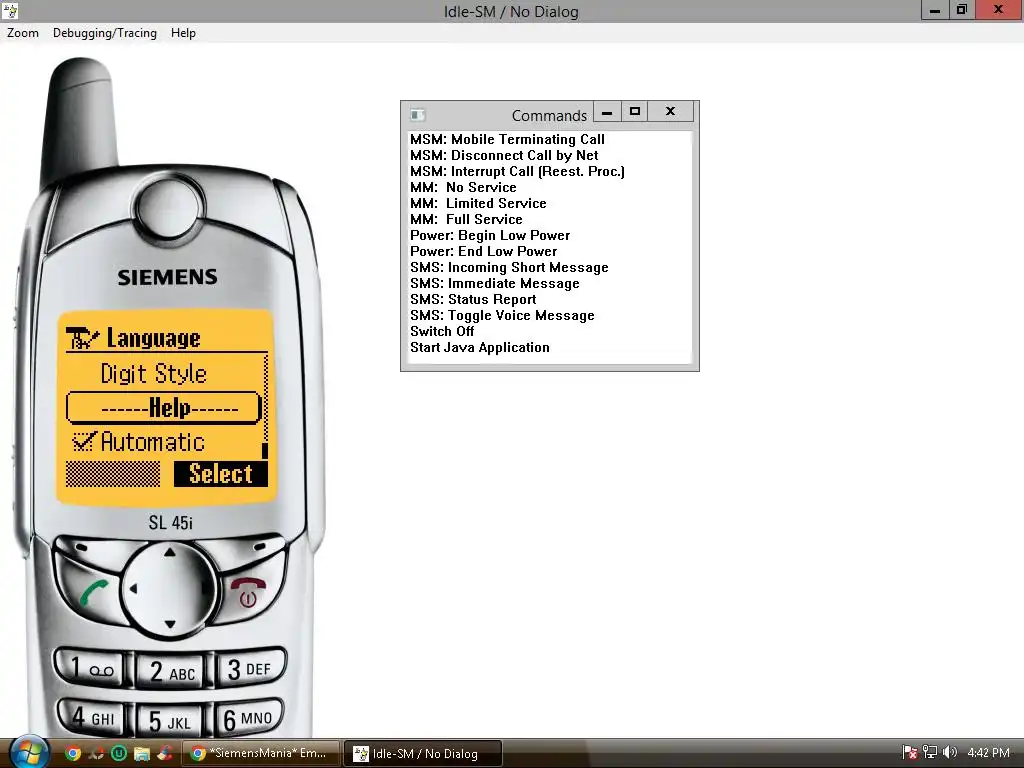
Task: Select MSM: Mobile Terminating Call command
Action: coord(507,139)
